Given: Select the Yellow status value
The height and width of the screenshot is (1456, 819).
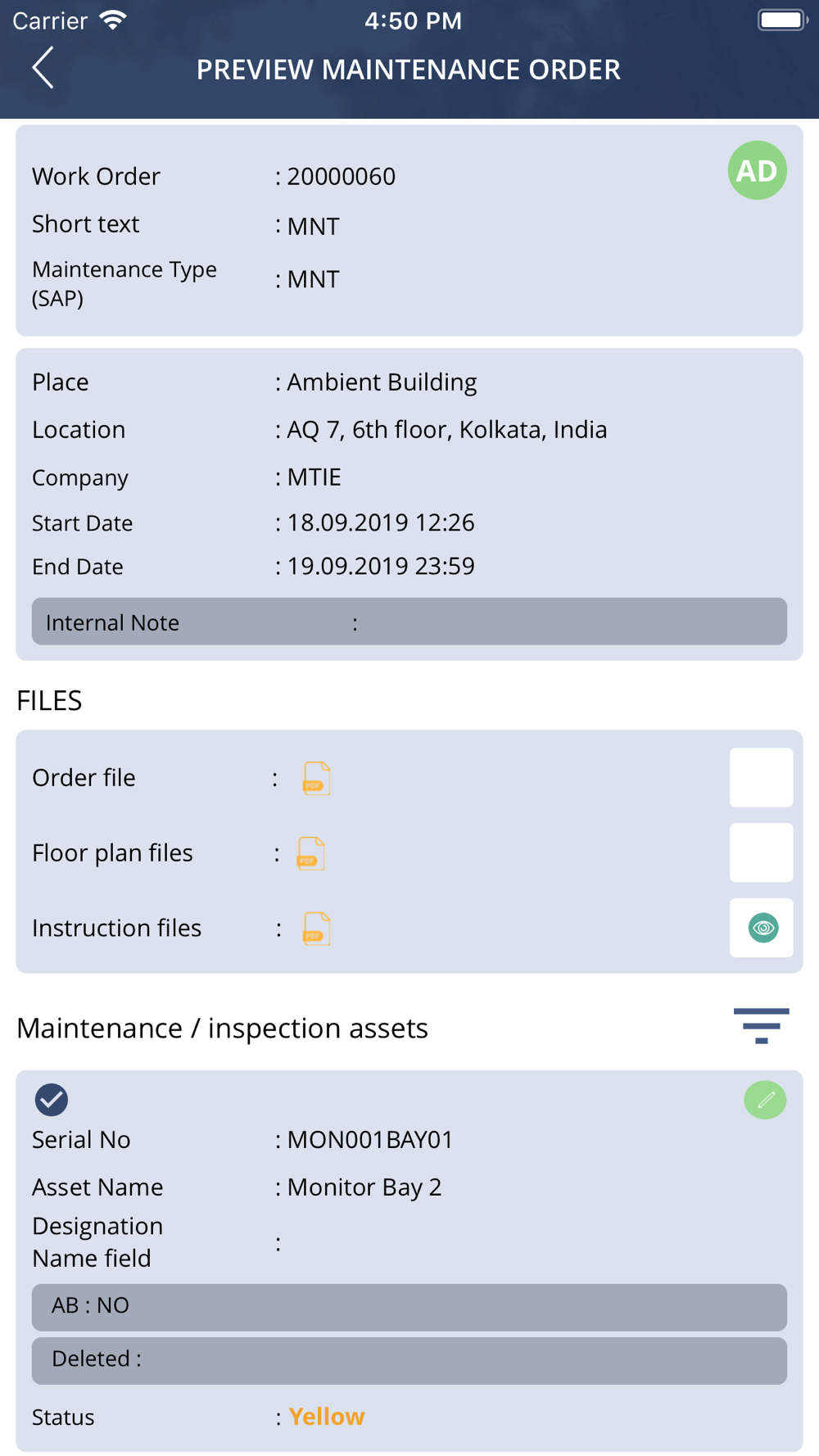Looking at the screenshot, I should point(326,1417).
